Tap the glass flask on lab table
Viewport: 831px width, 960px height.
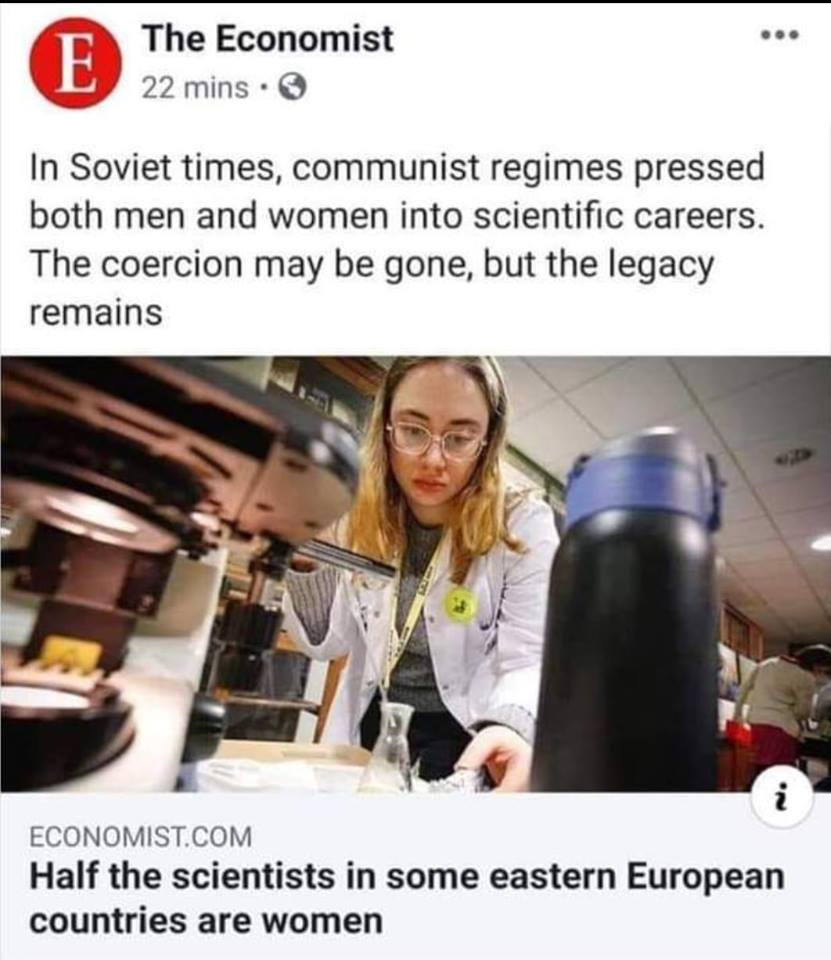392,747
